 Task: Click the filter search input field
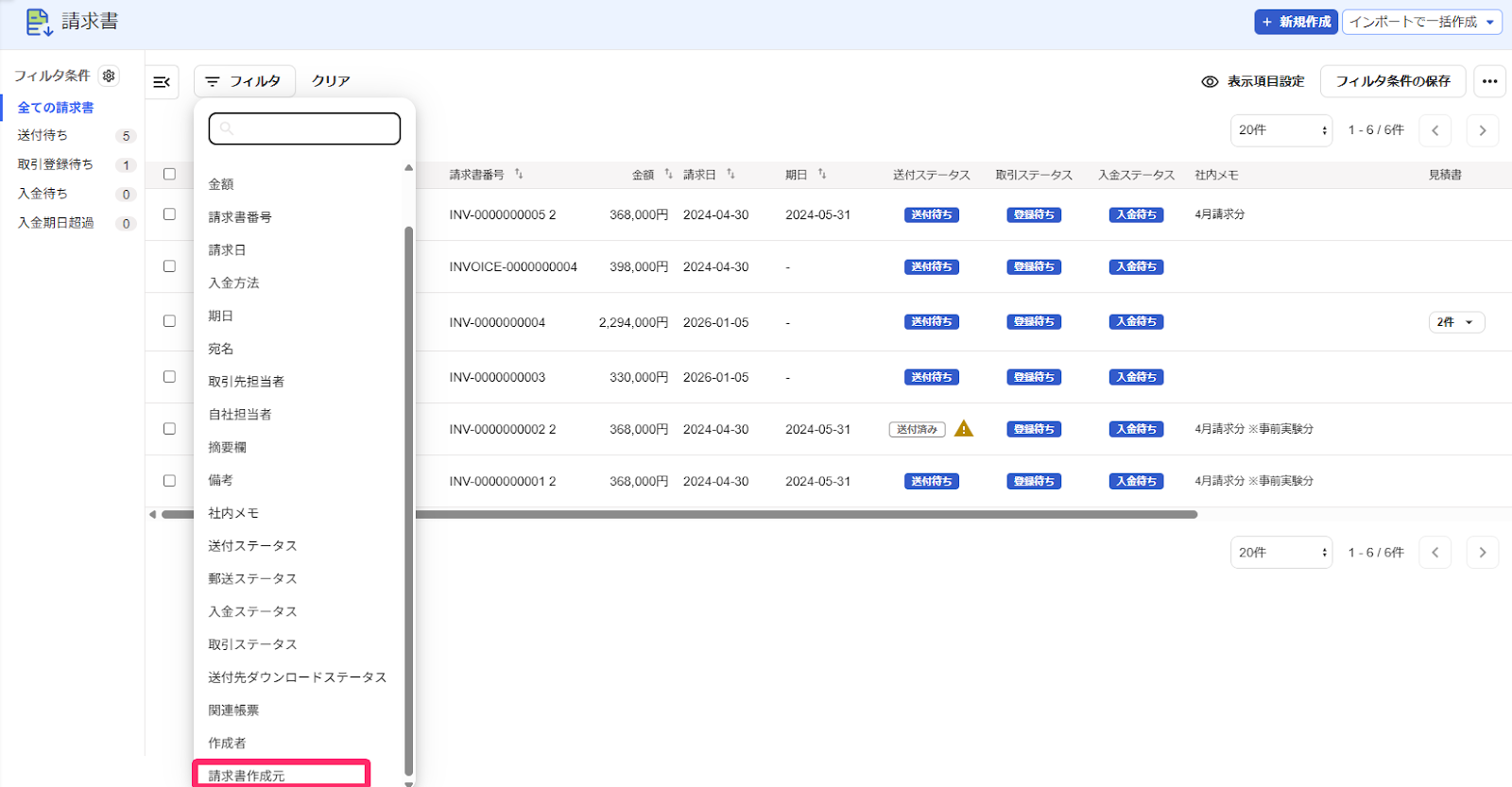click(304, 128)
